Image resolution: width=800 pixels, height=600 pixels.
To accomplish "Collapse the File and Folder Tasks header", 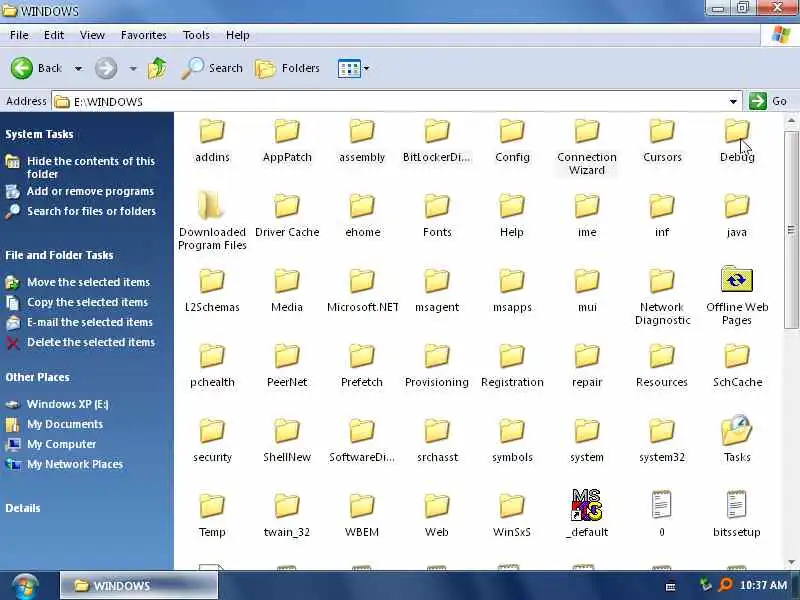I will (59, 255).
